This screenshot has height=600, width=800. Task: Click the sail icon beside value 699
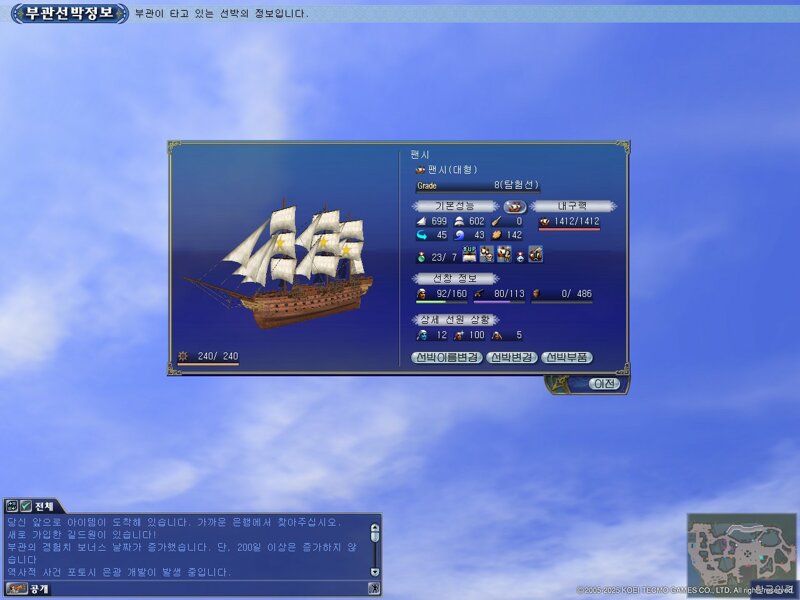(x=421, y=221)
